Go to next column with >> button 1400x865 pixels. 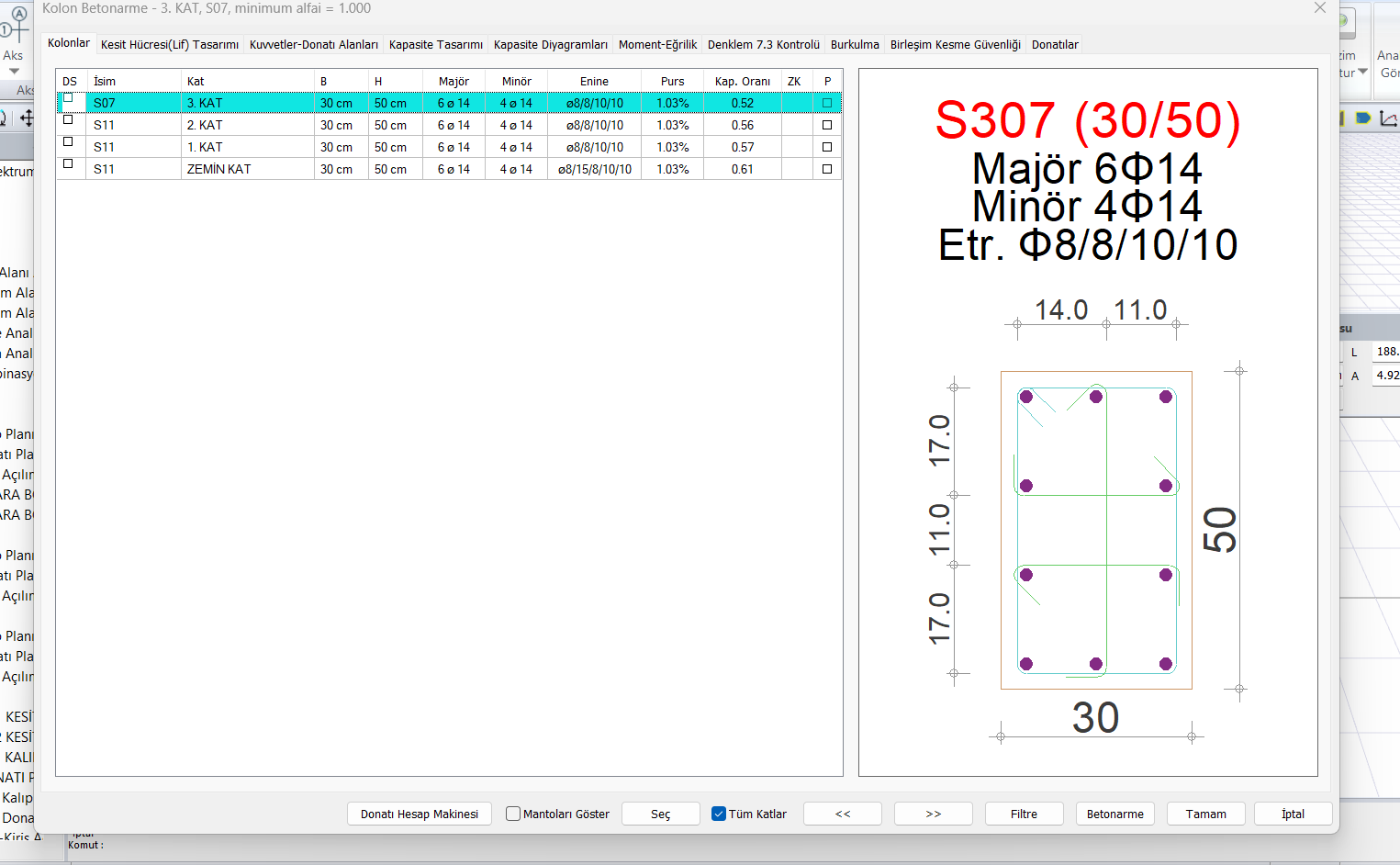click(x=934, y=814)
